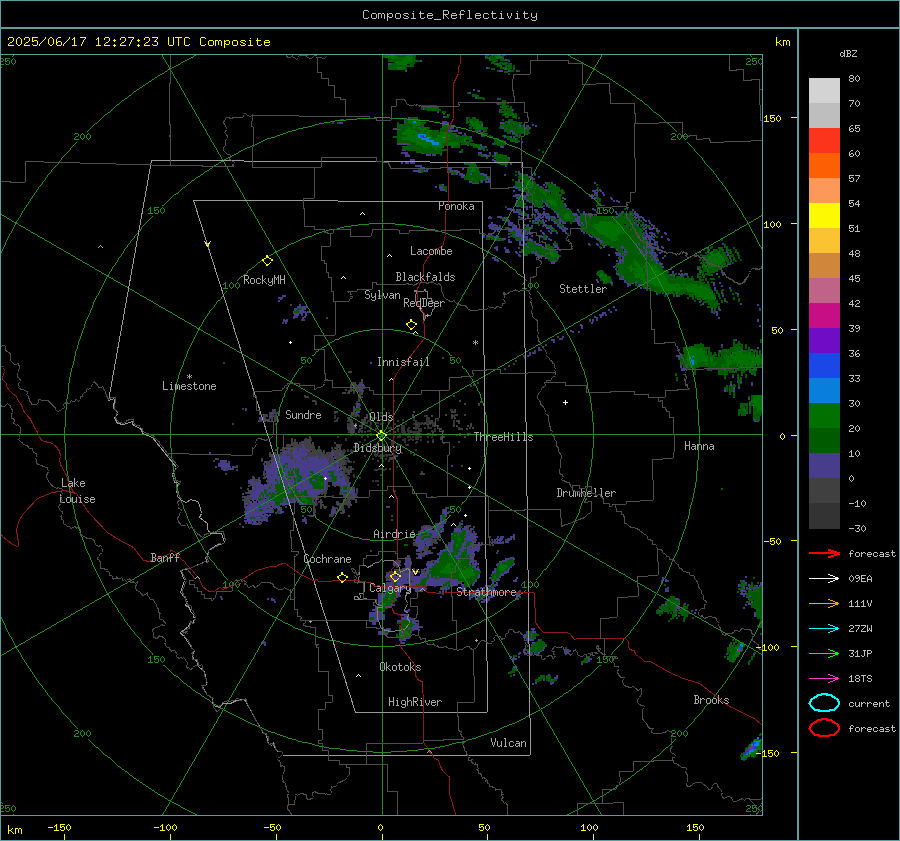The image size is (900, 841).
Task: Click the yellow diamond at the radar center
Action: [381, 436]
